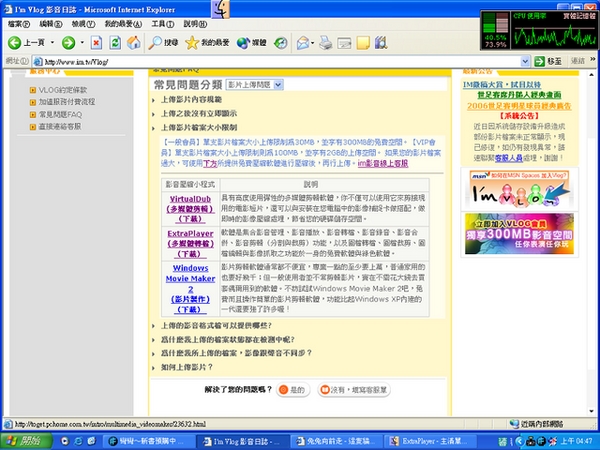Open the Mail button dropdown arrow

(313, 42)
